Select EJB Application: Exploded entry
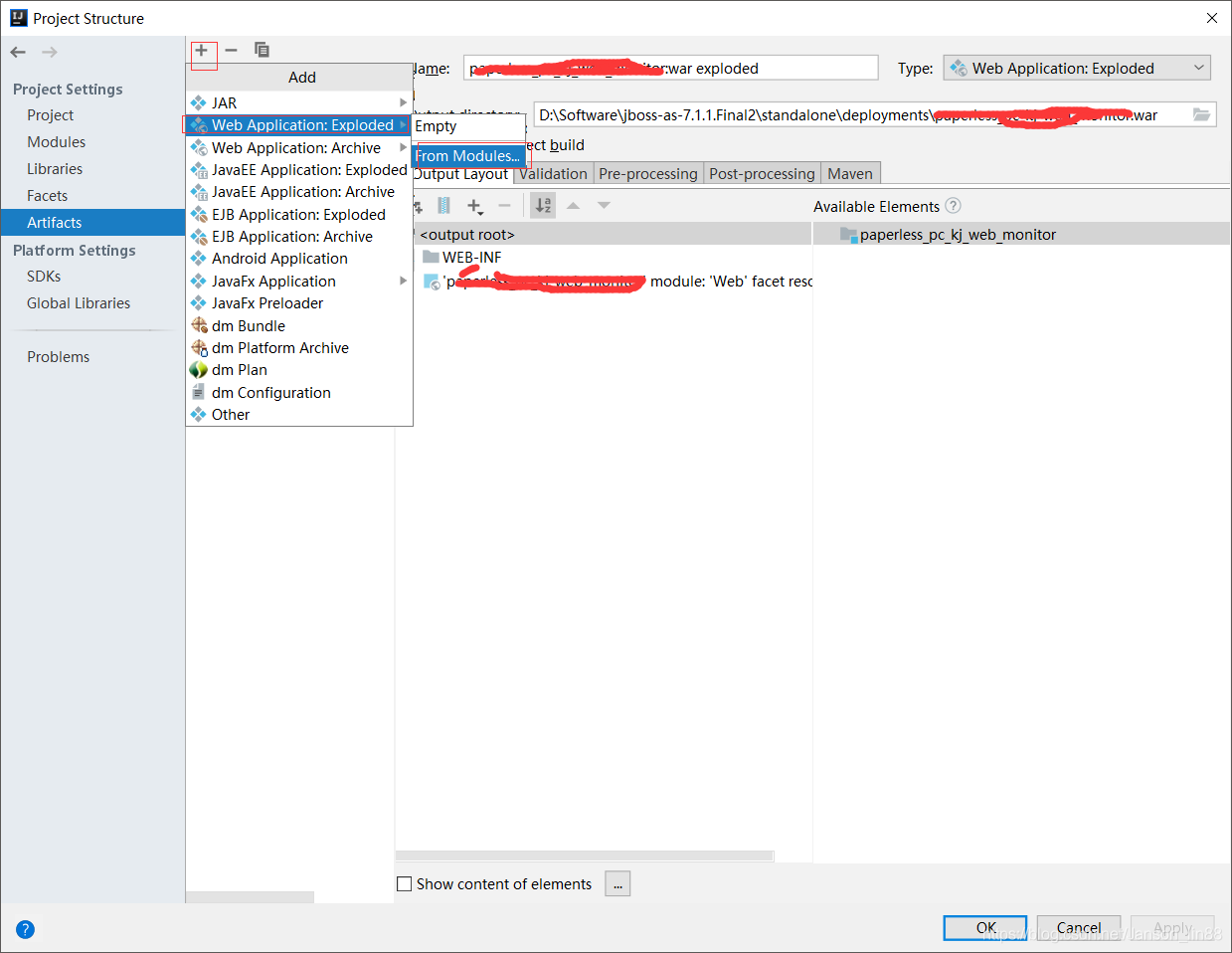Image resolution: width=1232 pixels, height=953 pixels. pos(298,215)
